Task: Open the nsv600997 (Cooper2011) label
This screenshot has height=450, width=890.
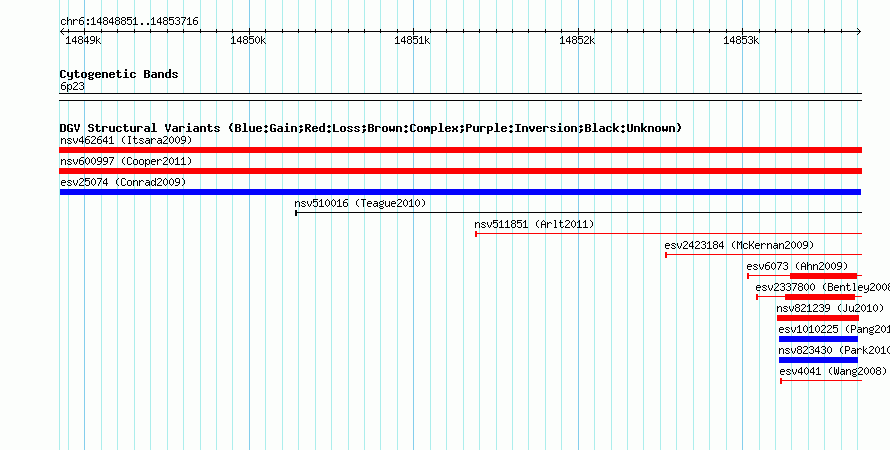Action: pyautogui.click(x=126, y=162)
